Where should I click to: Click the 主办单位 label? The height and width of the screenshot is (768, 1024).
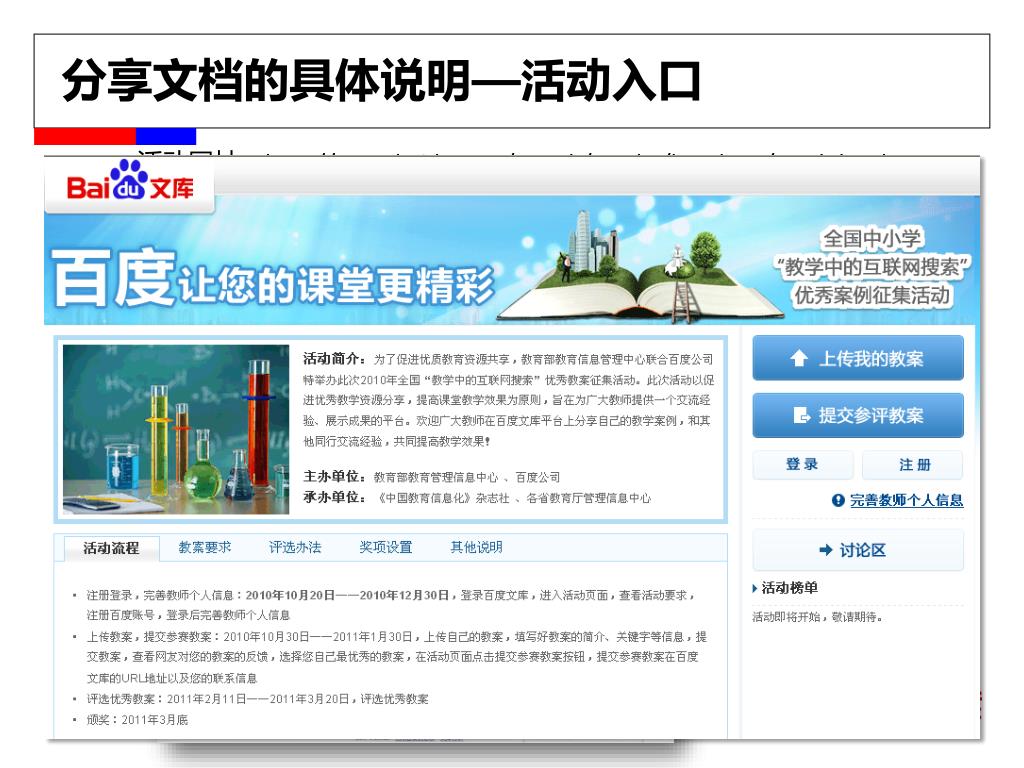pyautogui.click(x=334, y=476)
